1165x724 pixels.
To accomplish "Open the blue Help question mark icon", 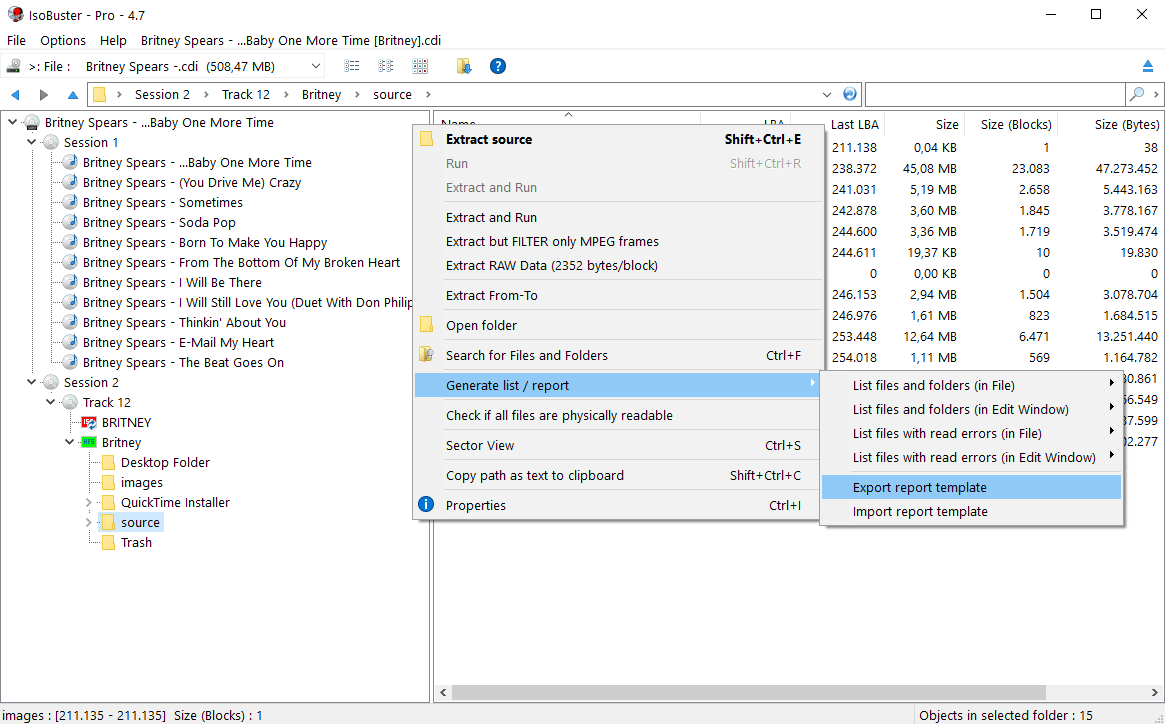I will point(498,66).
